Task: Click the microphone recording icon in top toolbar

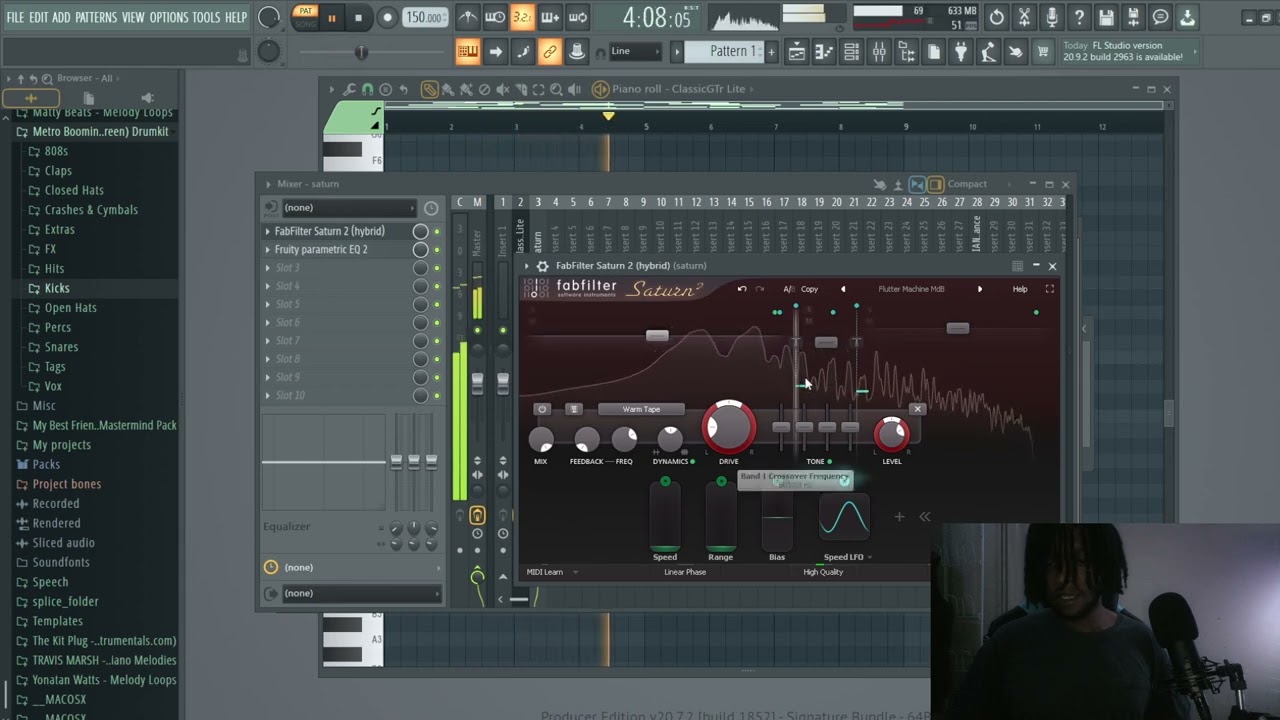Action: pos(1052,18)
